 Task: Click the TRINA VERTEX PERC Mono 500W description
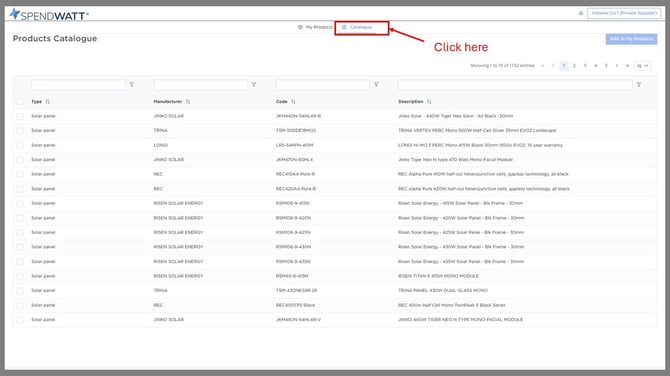(x=477, y=131)
